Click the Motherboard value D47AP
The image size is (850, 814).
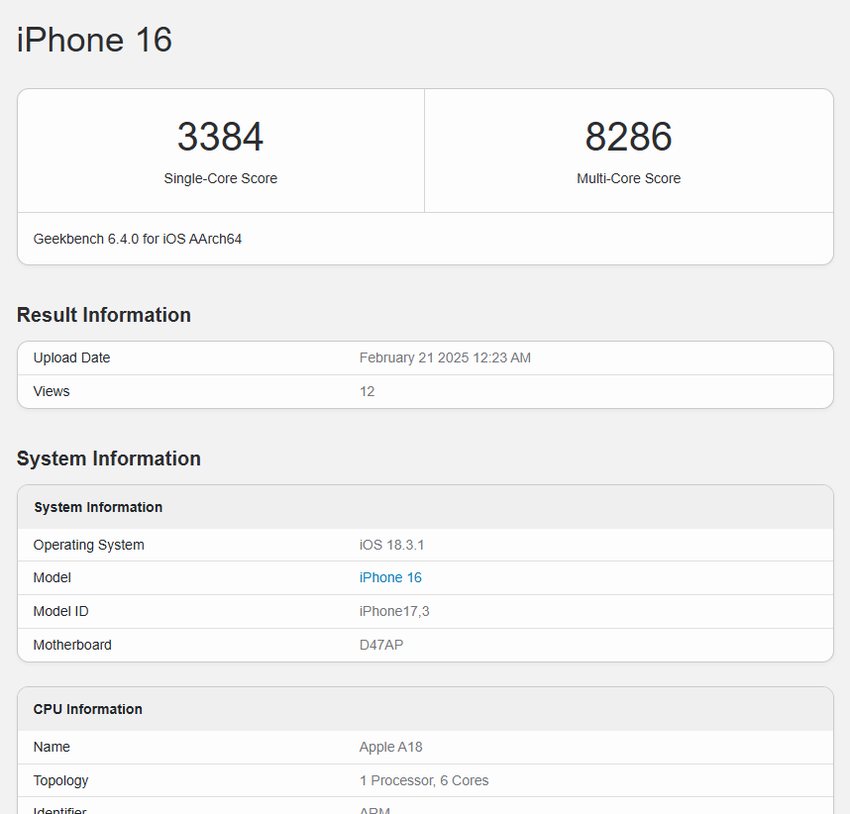click(x=380, y=644)
